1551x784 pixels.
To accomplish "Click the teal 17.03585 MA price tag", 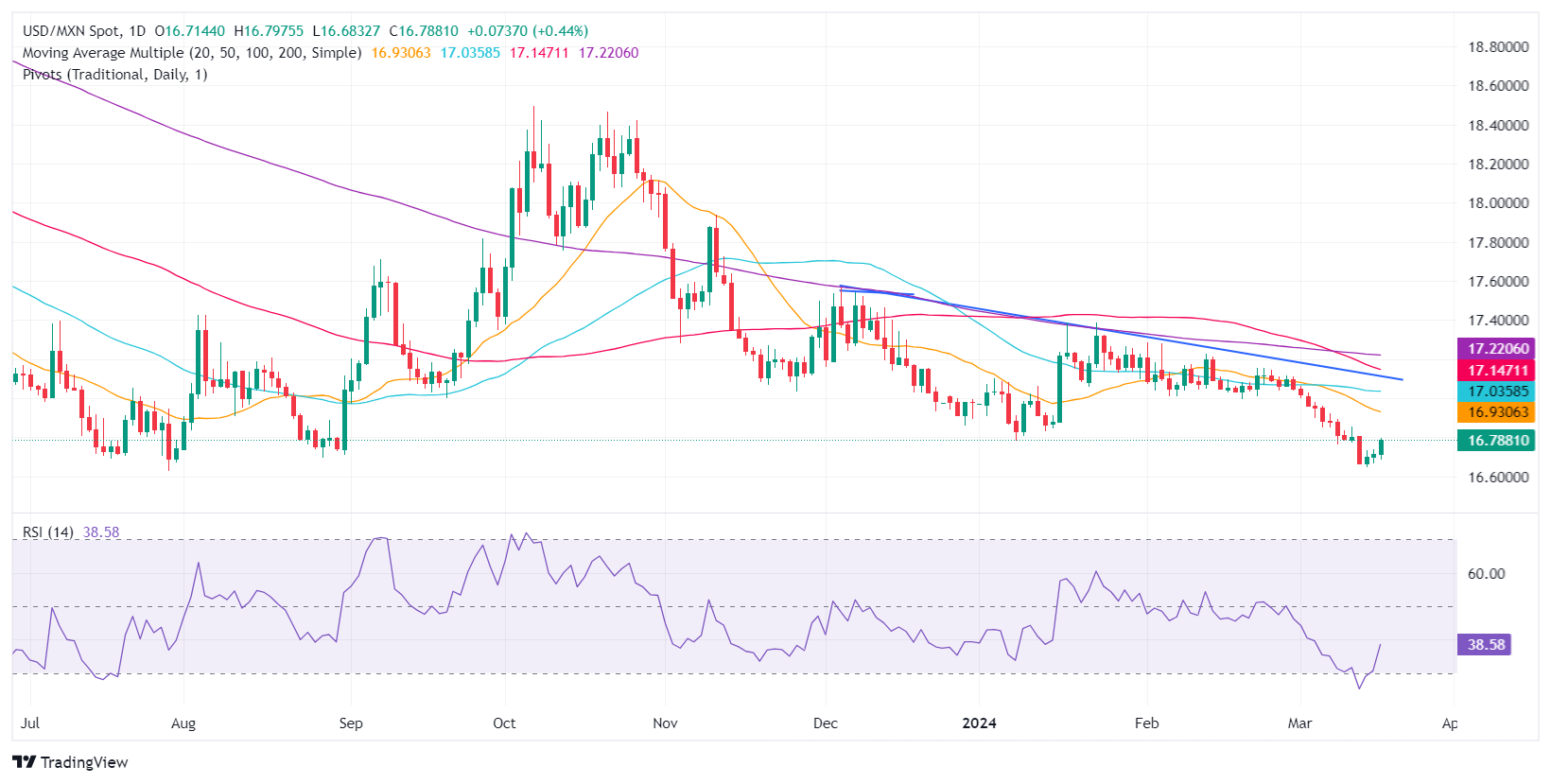I will 1496,392.
